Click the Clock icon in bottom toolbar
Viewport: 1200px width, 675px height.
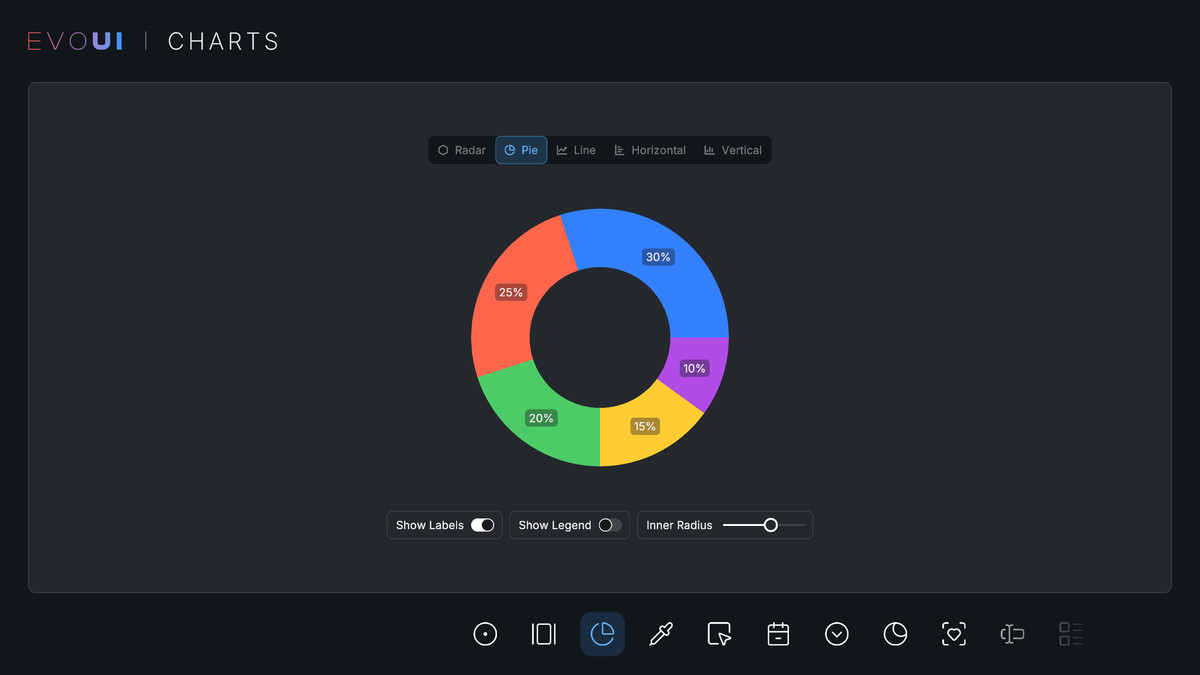tap(895, 634)
